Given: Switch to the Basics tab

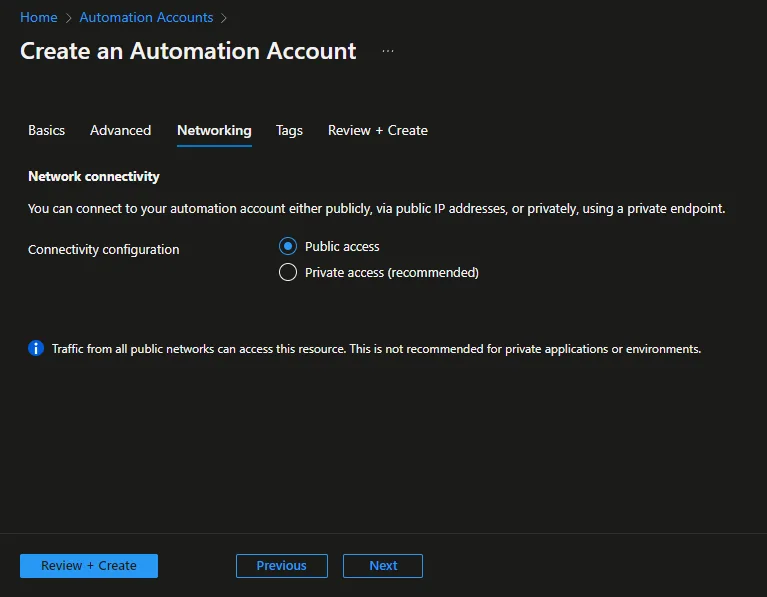Looking at the screenshot, I should (x=46, y=130).
